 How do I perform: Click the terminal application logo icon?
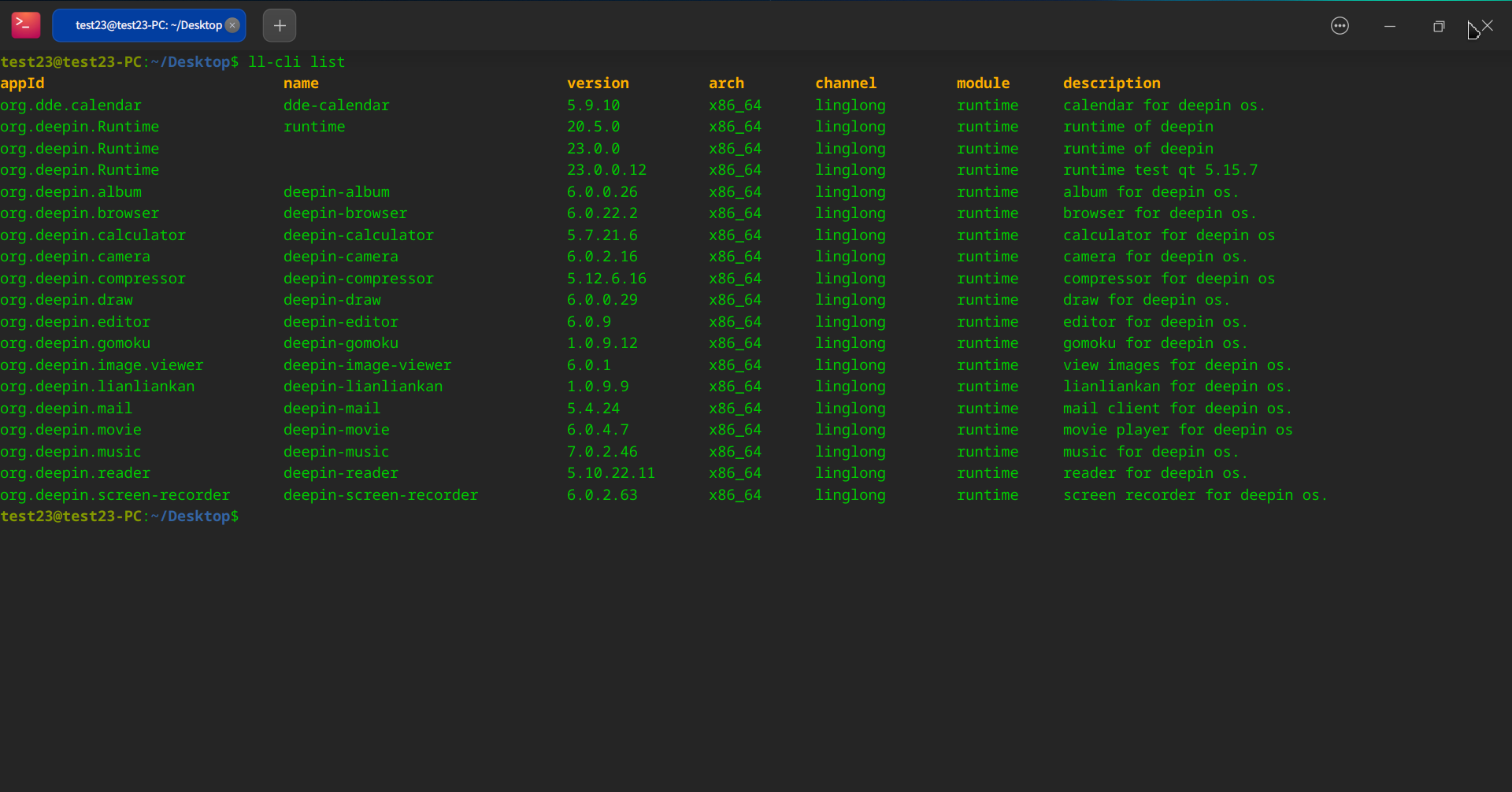[26, 25]
